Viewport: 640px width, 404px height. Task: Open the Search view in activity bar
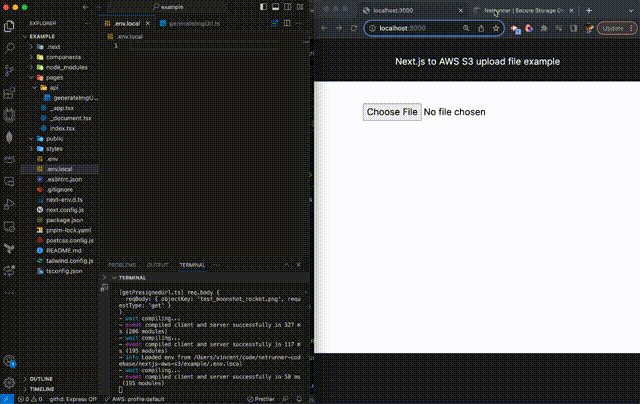[9, 48]
